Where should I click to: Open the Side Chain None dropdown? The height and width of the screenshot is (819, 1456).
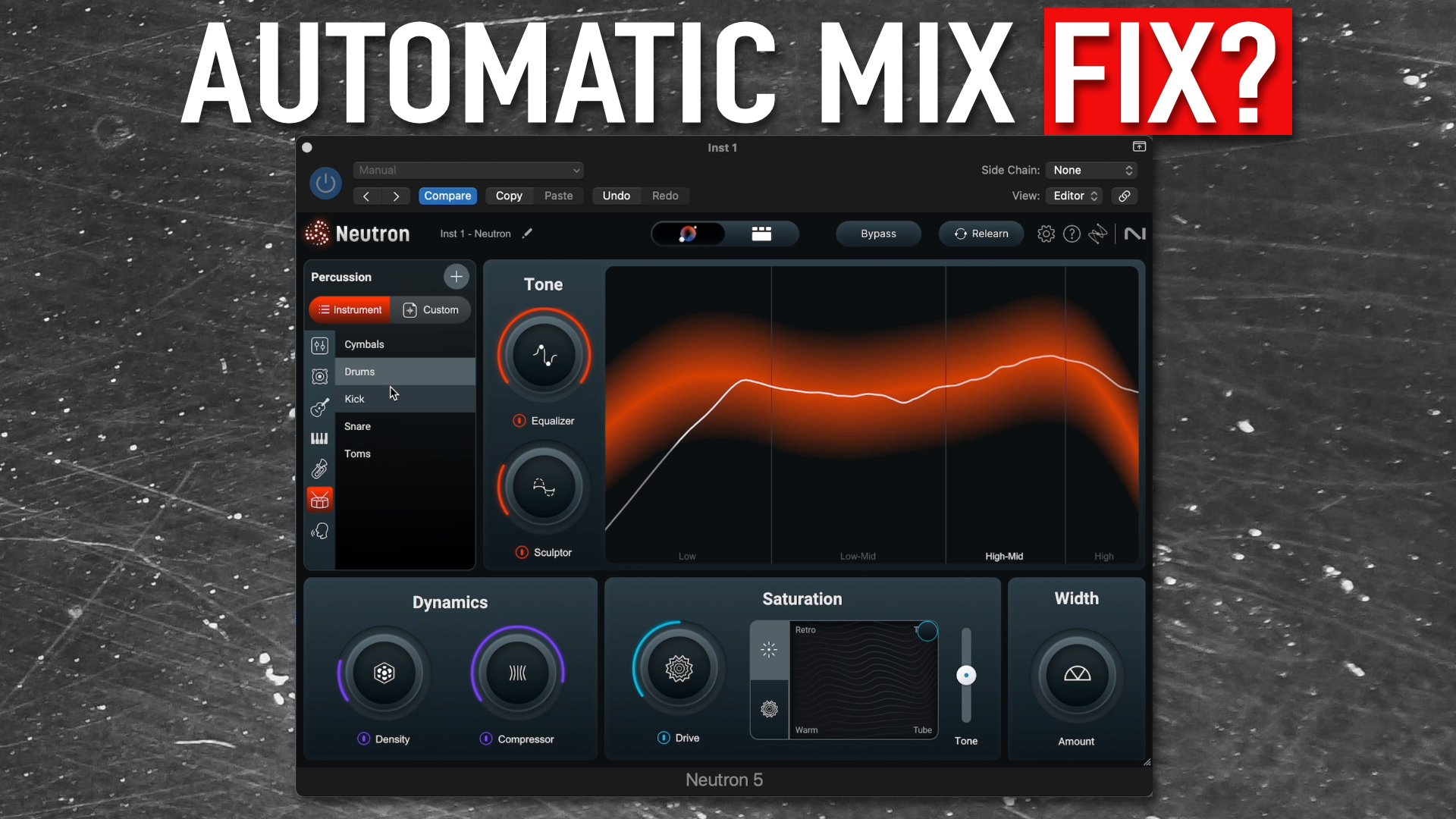point(1090,170)
